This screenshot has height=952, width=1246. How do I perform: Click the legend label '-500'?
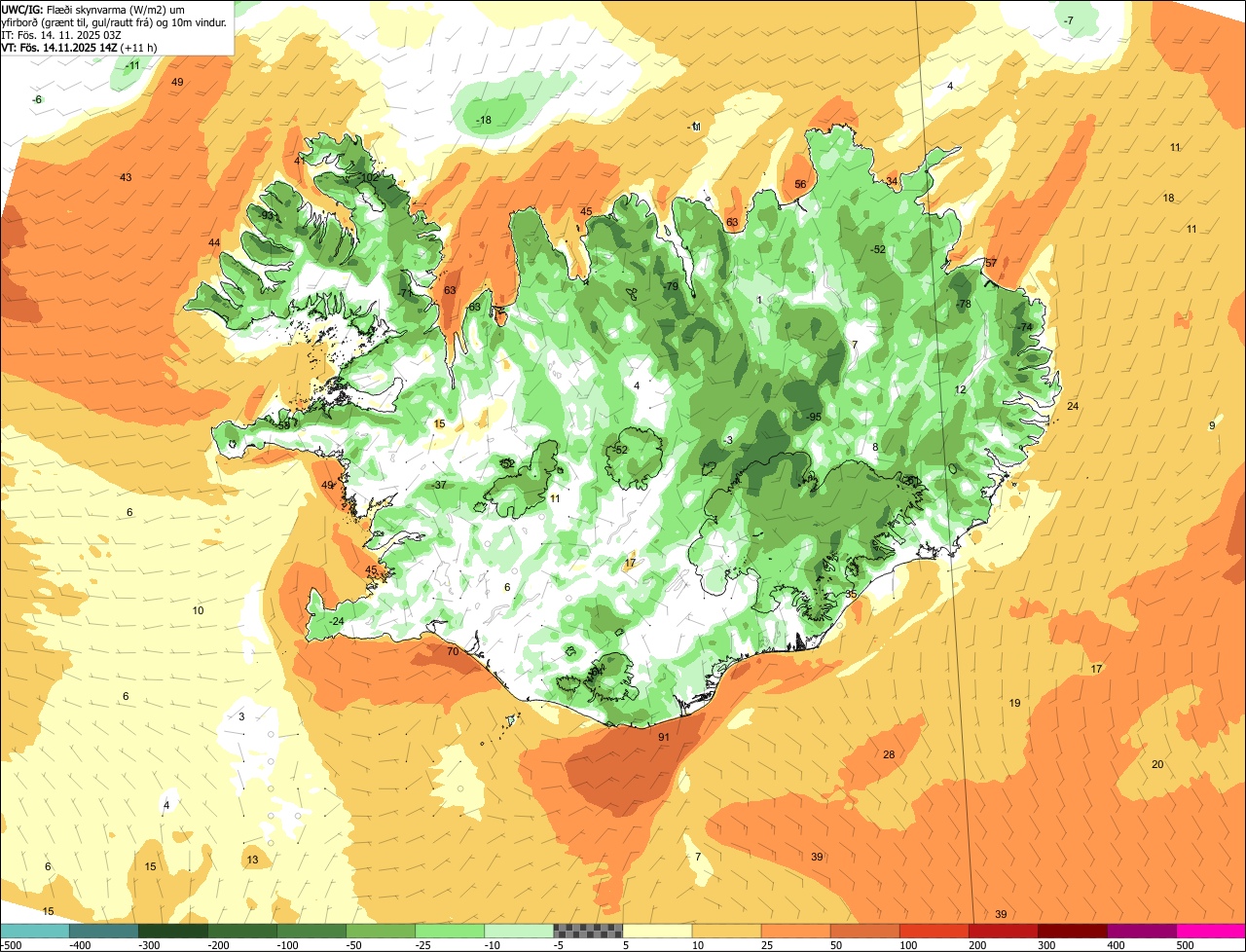tap(11, 945)
